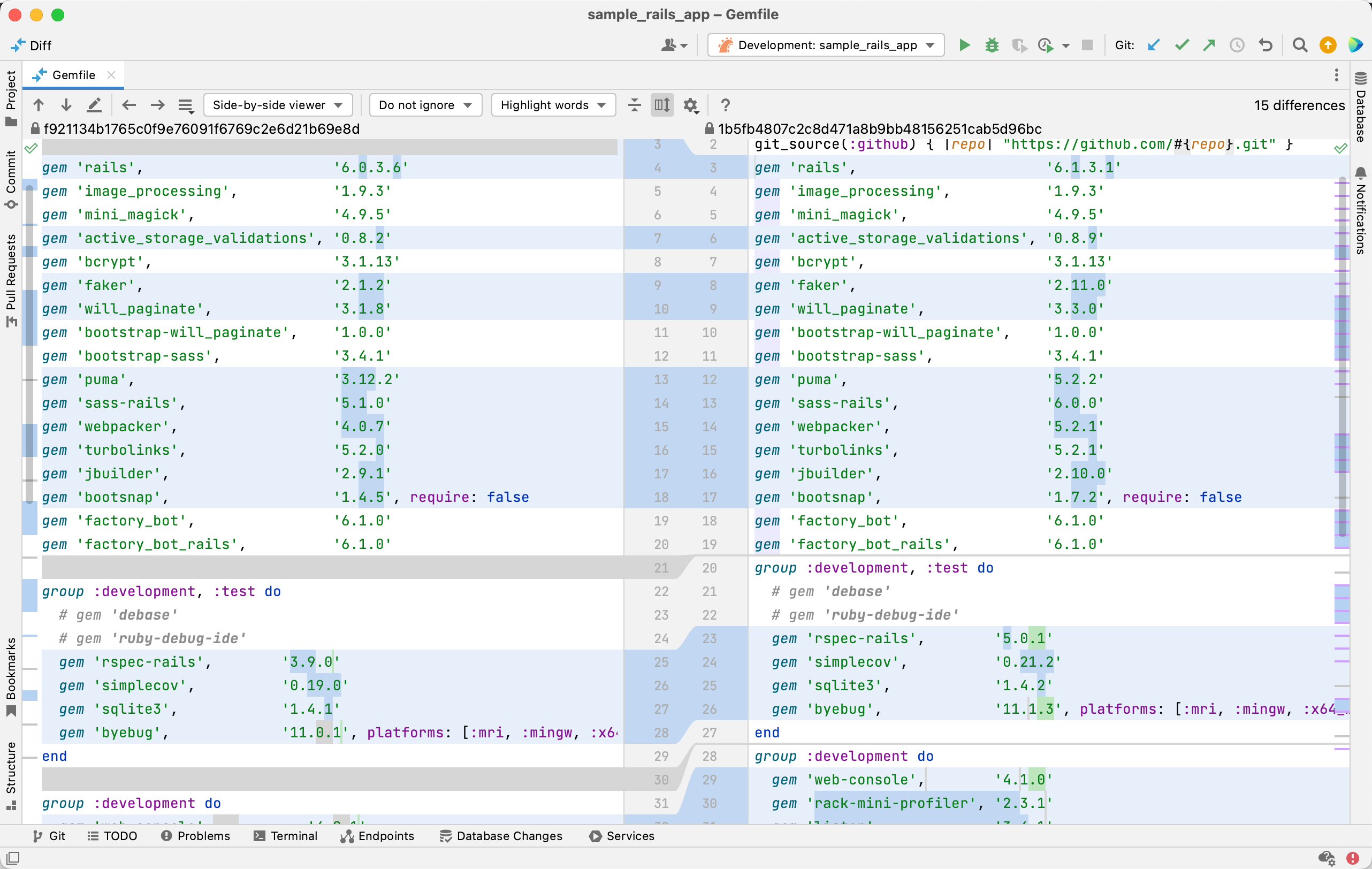Viewport: 1372px width, 869px height.
Task: Expand Highlight words dropdown
Action: [553, 105]
